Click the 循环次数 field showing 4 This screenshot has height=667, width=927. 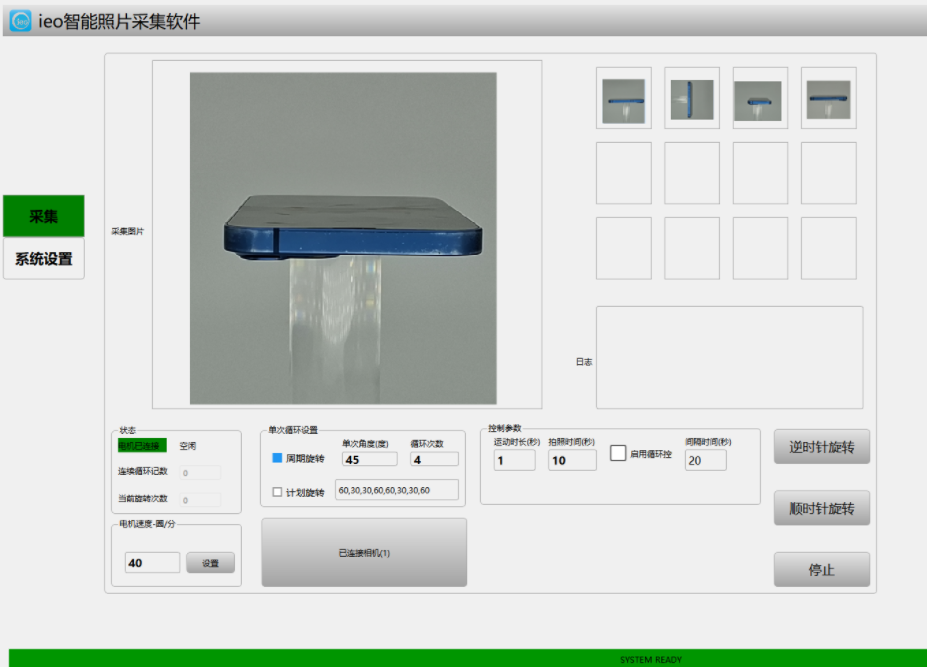coord(434,459)
